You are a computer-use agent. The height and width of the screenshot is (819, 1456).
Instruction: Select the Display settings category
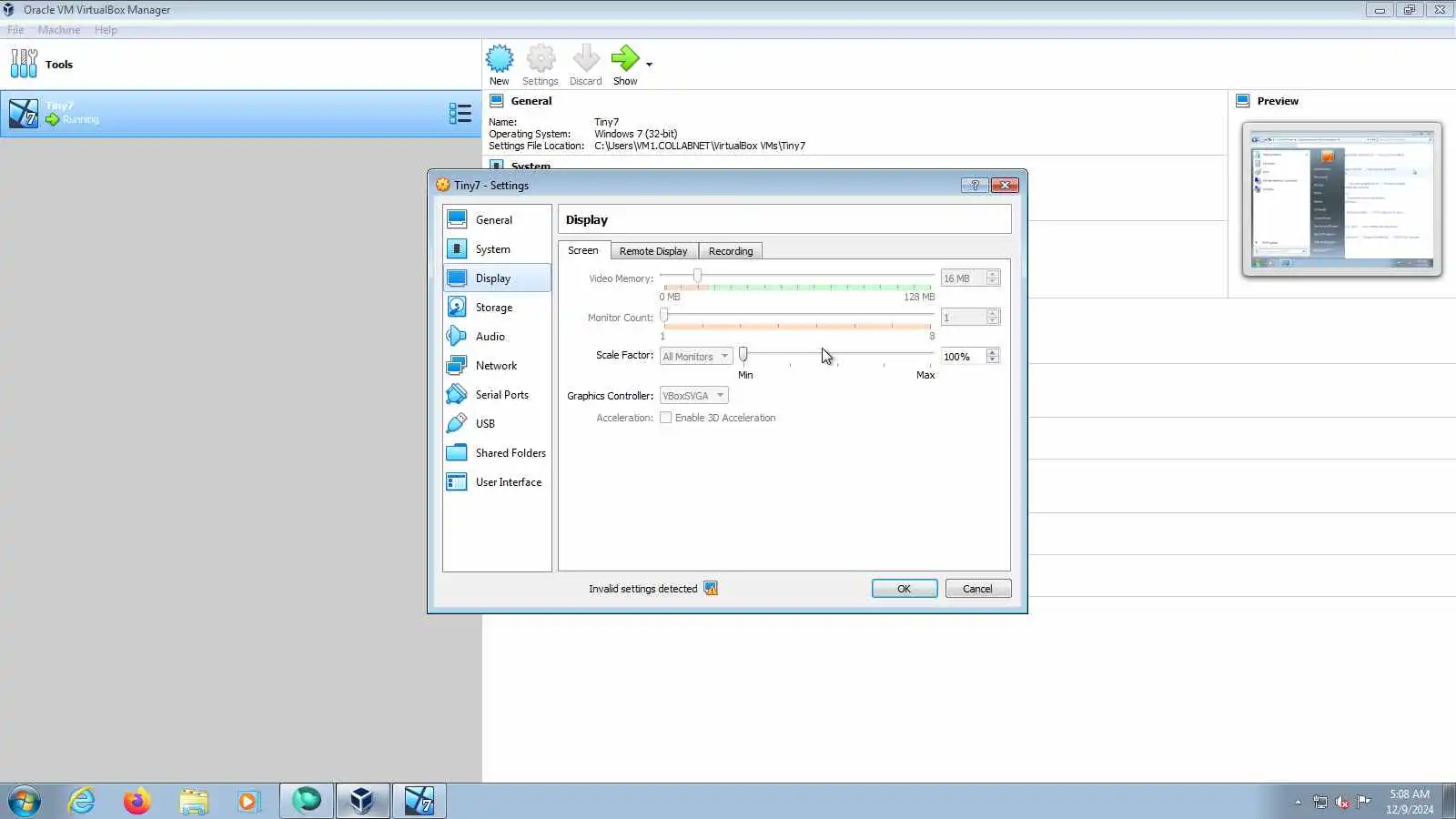[497, 278]
